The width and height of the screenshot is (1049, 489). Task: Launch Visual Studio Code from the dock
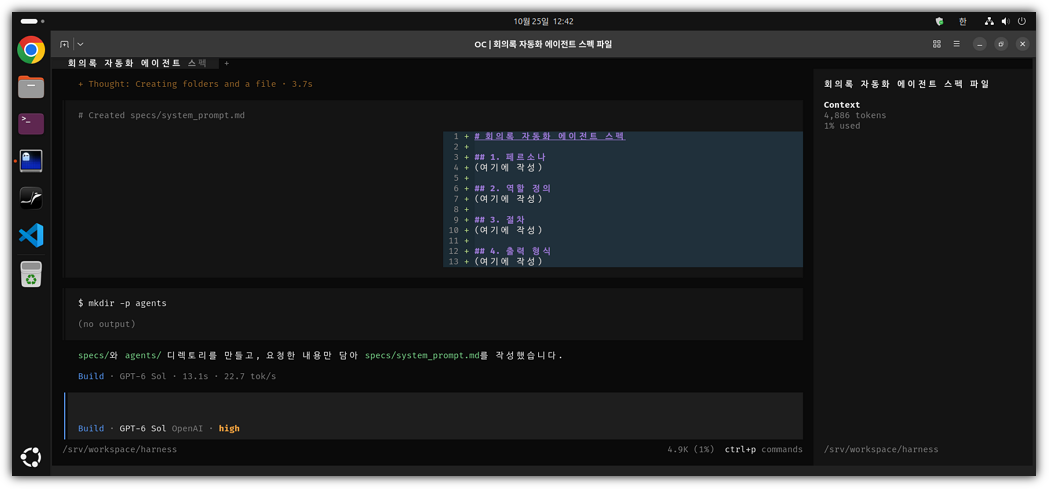point(31,235)
